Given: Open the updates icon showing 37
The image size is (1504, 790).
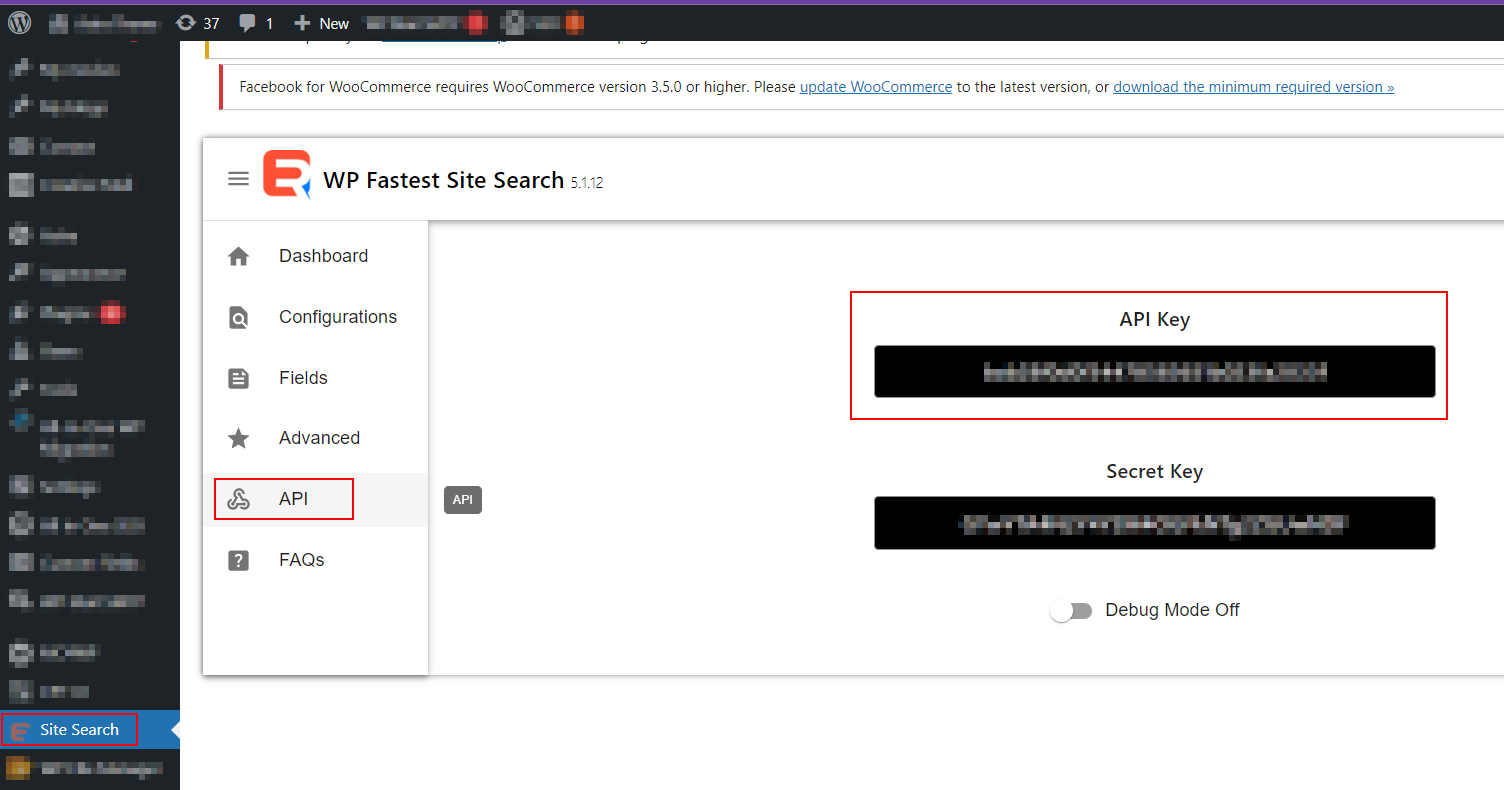Looking at the screenshot, I should tap(186, 23).
